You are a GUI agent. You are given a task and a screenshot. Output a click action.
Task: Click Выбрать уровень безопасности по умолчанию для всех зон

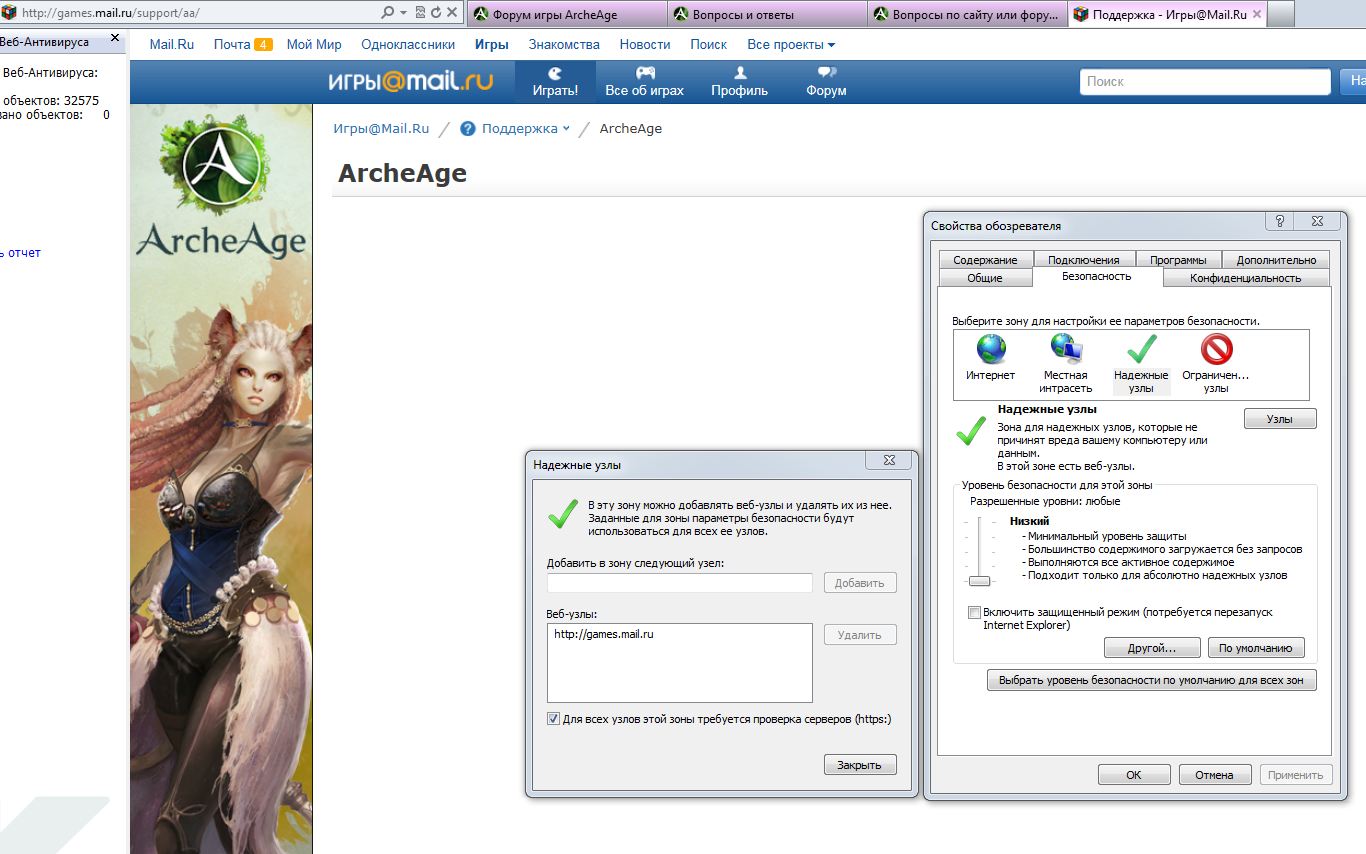tap(1152, 681)
